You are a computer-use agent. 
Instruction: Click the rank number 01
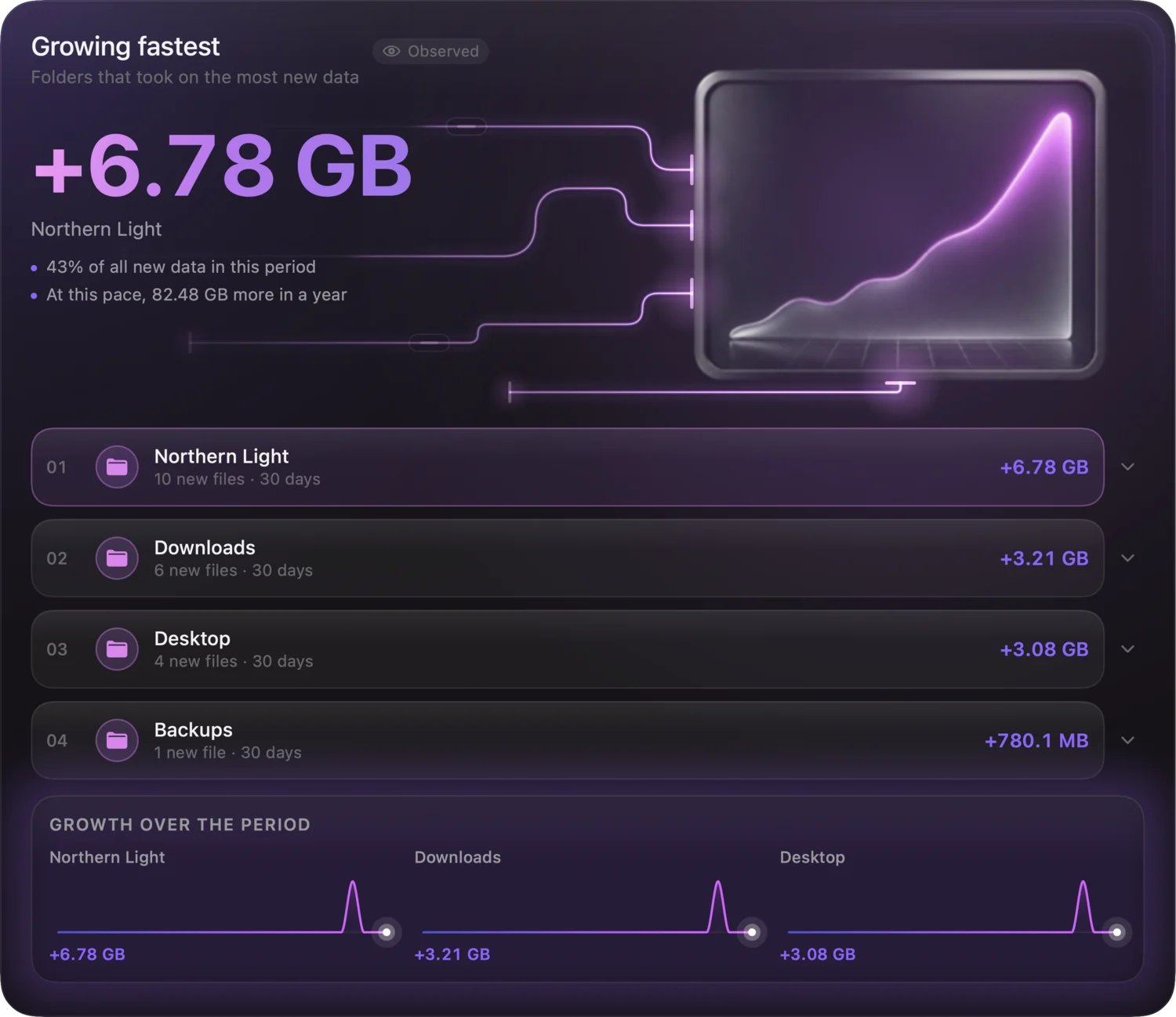[56, 467]
